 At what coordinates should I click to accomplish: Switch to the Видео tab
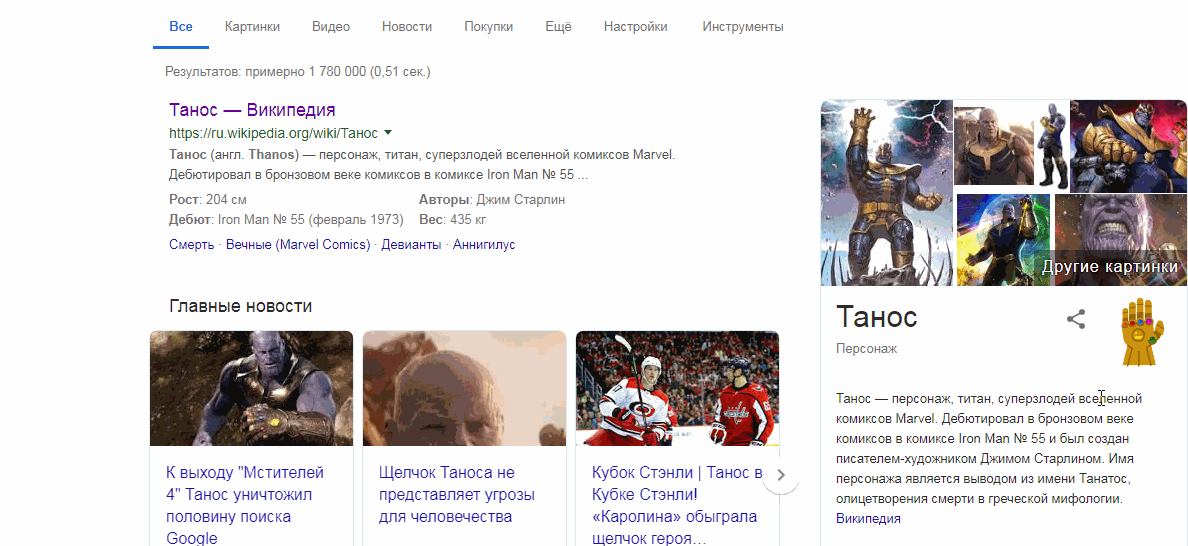(x=330, y=27)
